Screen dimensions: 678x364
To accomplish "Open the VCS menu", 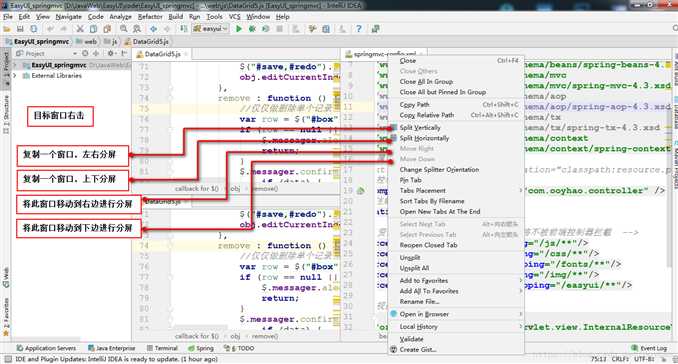I will [x=234, y=17].
